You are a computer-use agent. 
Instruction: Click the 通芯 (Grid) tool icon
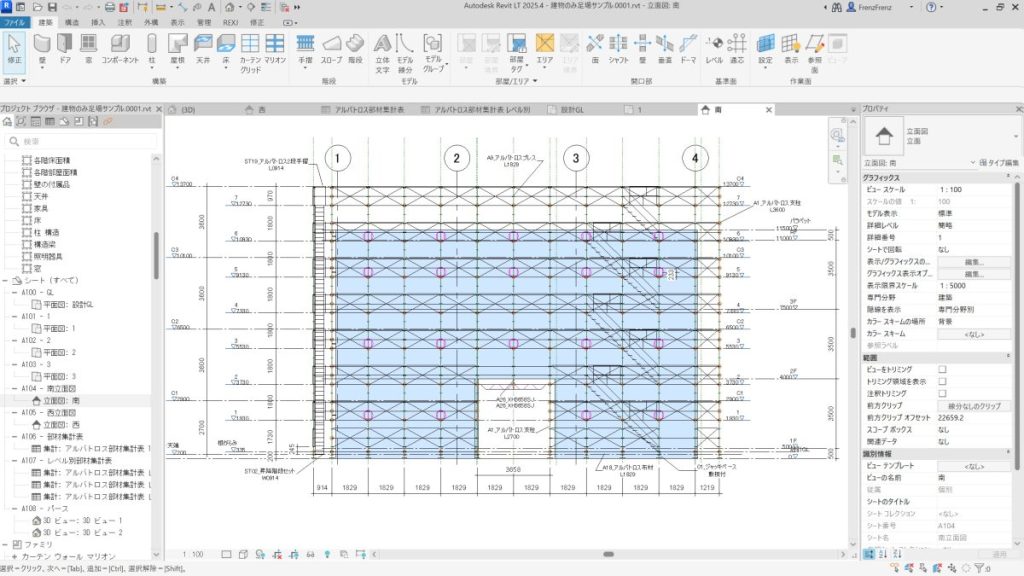click(x=739, y=46)
